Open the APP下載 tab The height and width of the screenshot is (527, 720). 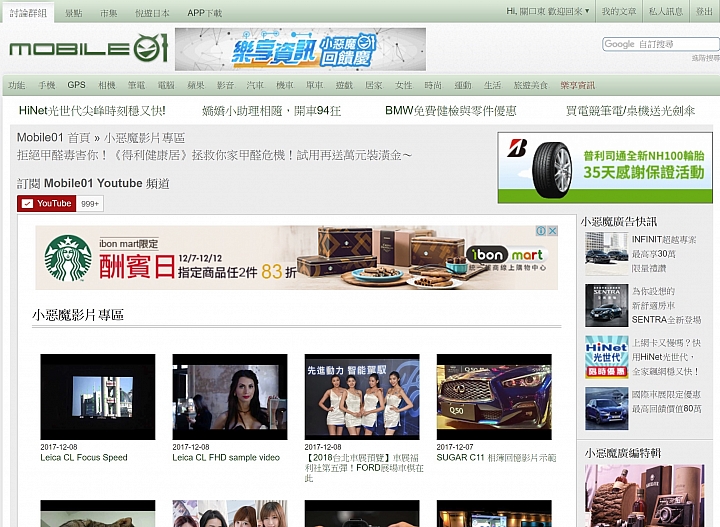point(204,13)
